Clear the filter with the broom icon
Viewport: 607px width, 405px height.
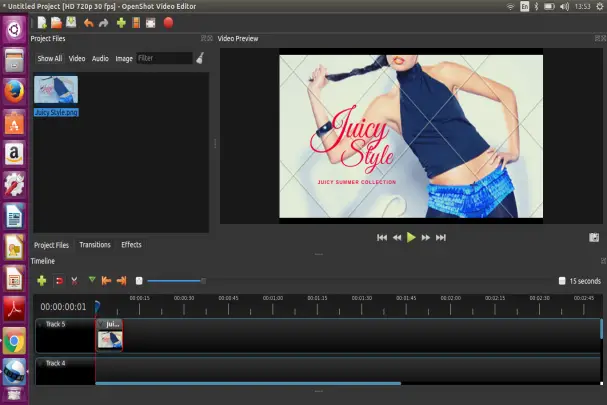click(200, 58)
